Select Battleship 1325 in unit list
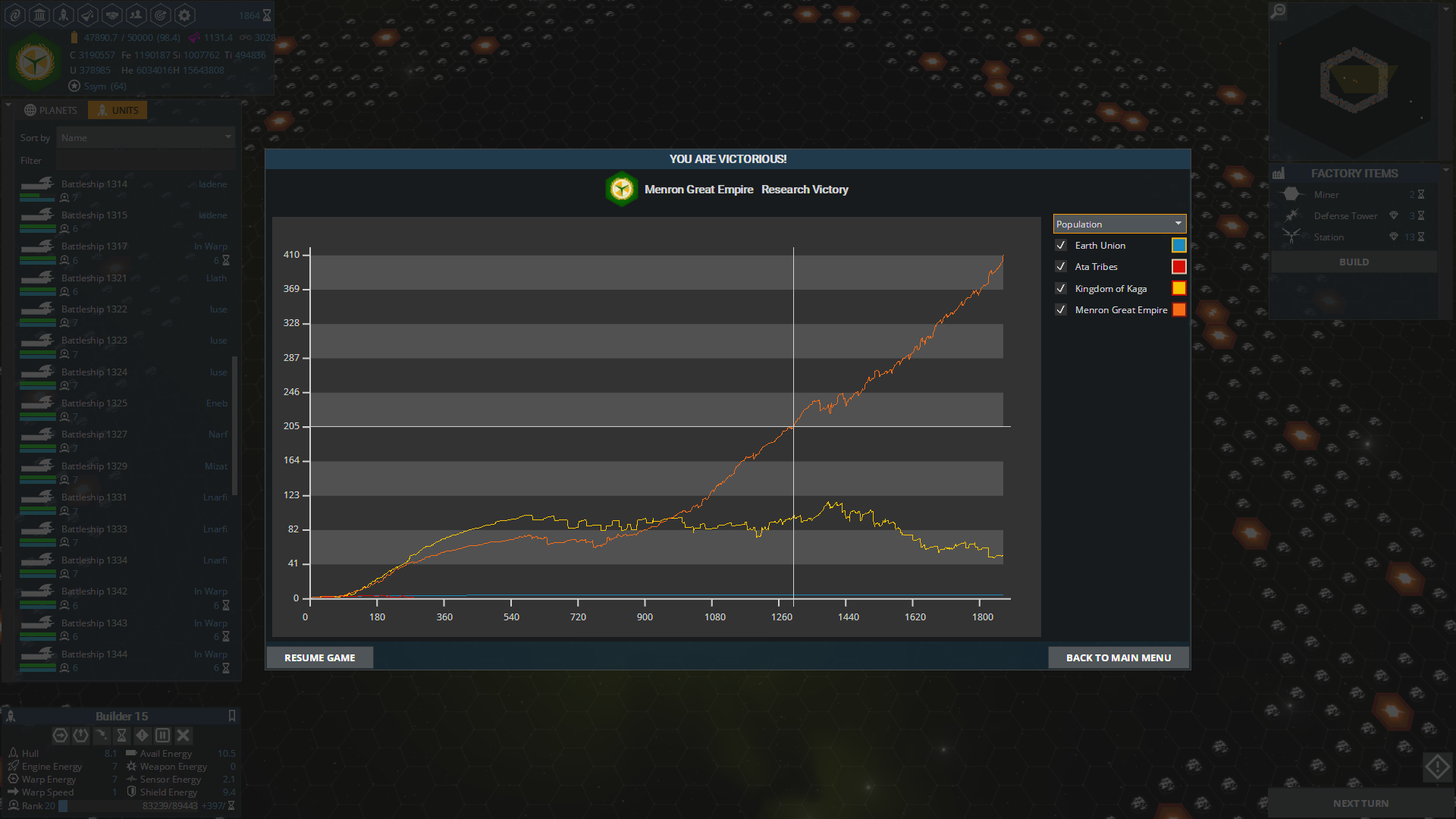1456x819 pixels. (125, 409)
